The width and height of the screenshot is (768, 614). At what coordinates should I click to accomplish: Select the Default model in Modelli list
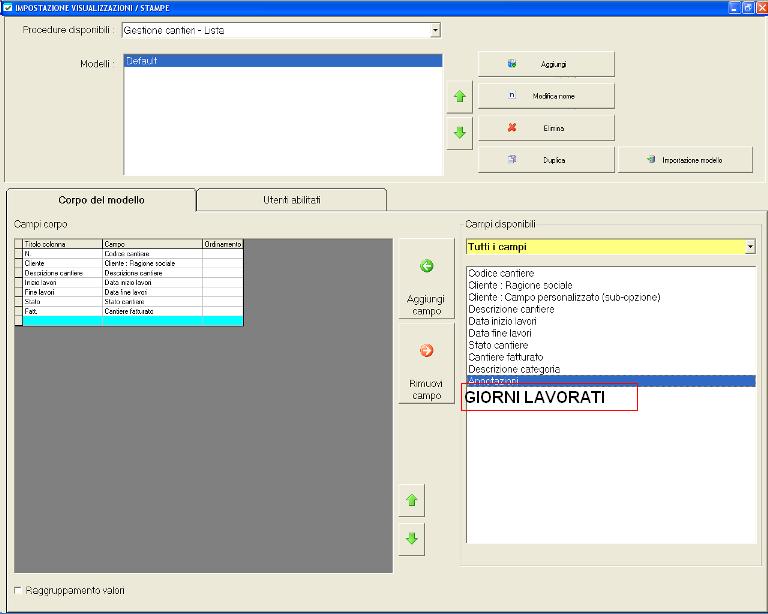[283, 61]
